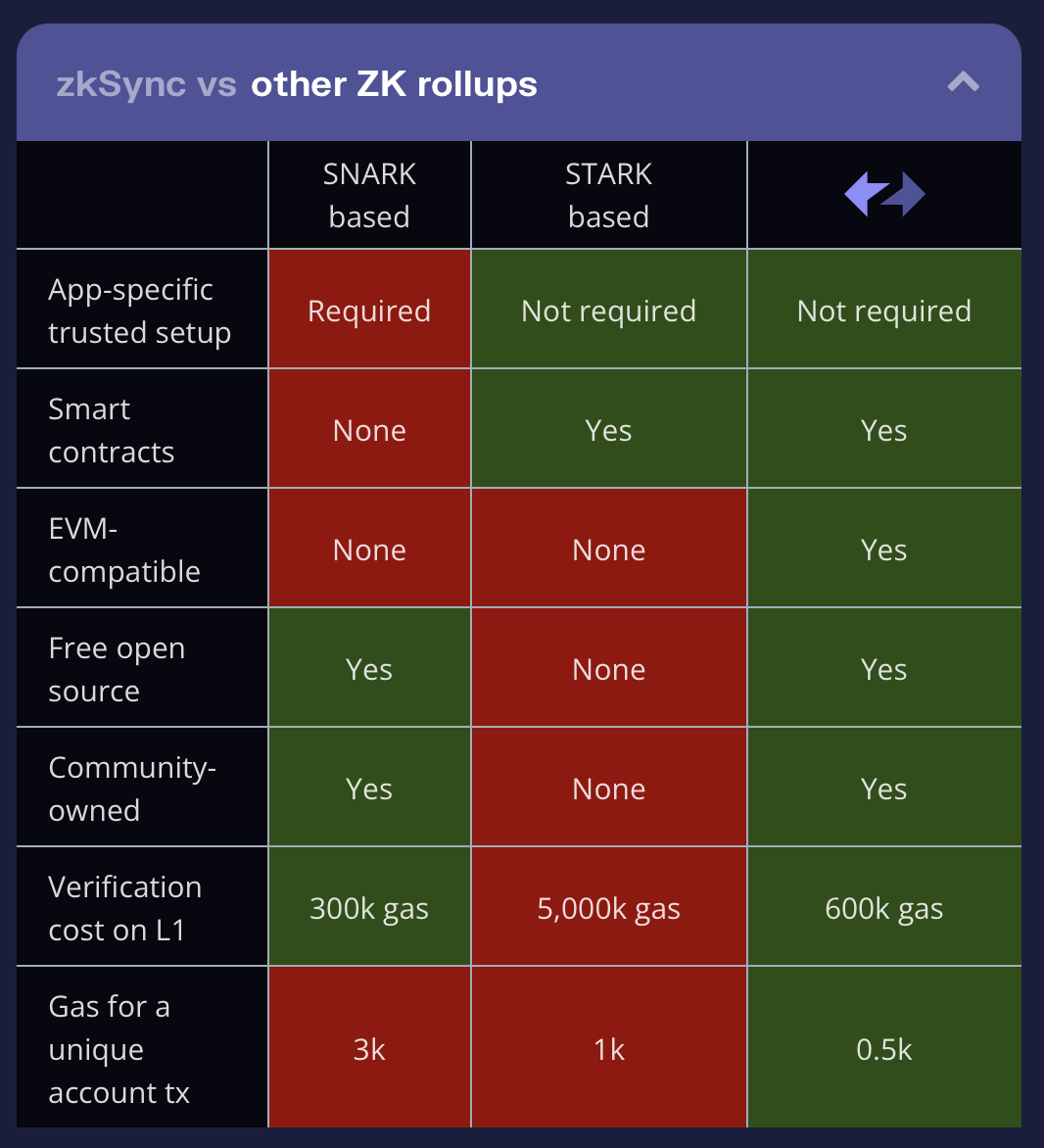The image size is (1044, 1148).
Task: Click the Free open source row label
Action: pos(117,669)
